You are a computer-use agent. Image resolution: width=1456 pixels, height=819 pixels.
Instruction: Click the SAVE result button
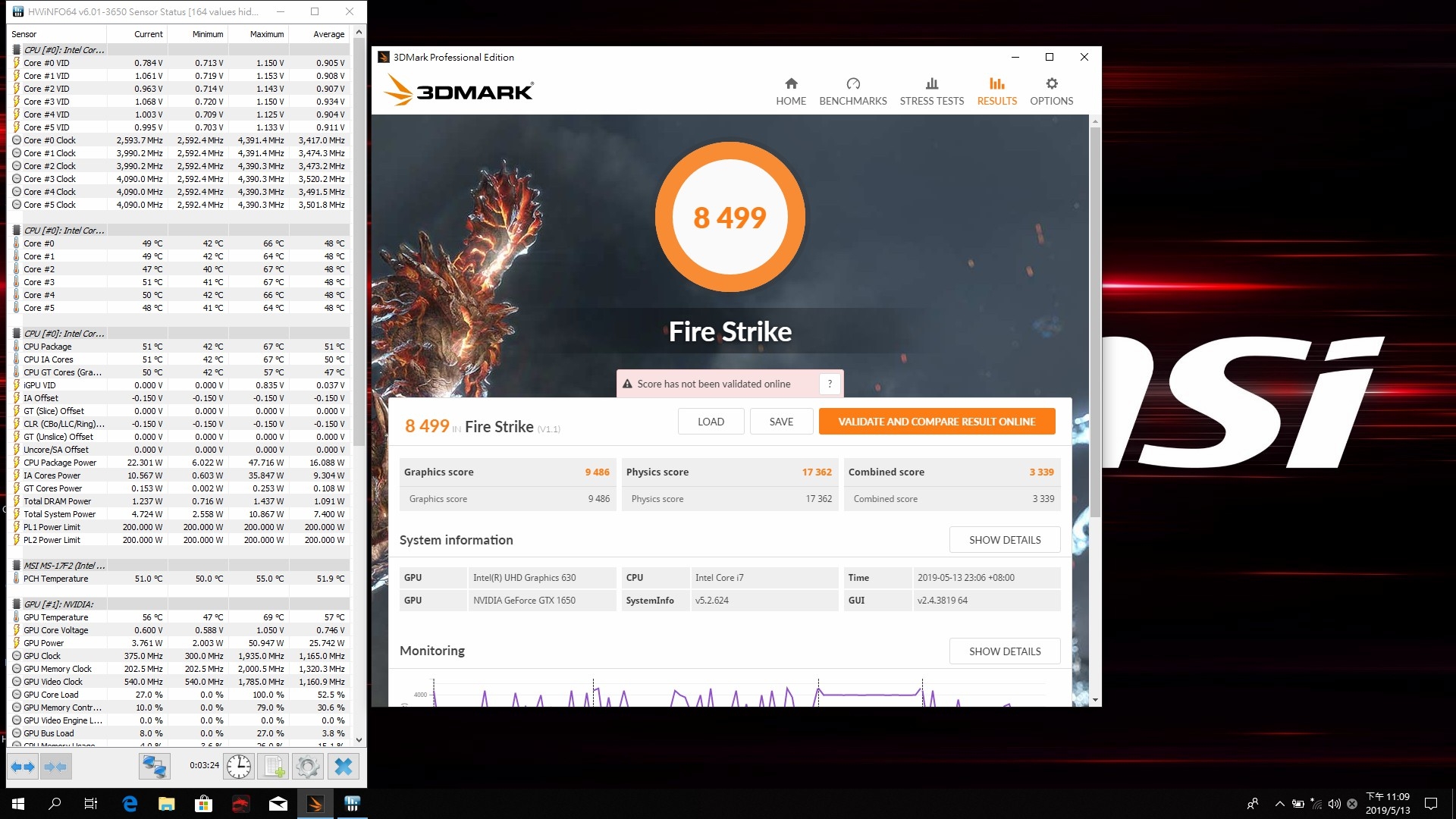pyautogui.click(x=781, y=422)
